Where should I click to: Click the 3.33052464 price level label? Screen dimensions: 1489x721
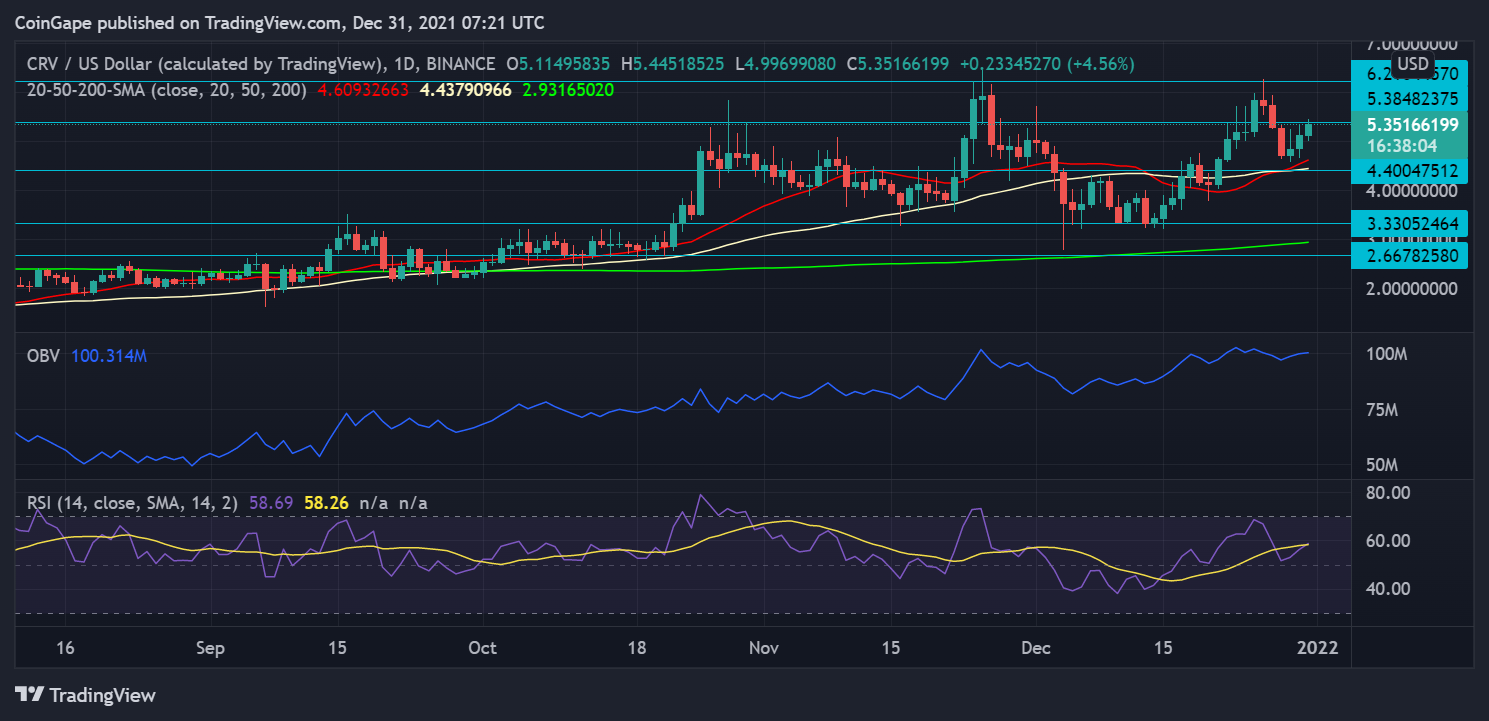1408,223
